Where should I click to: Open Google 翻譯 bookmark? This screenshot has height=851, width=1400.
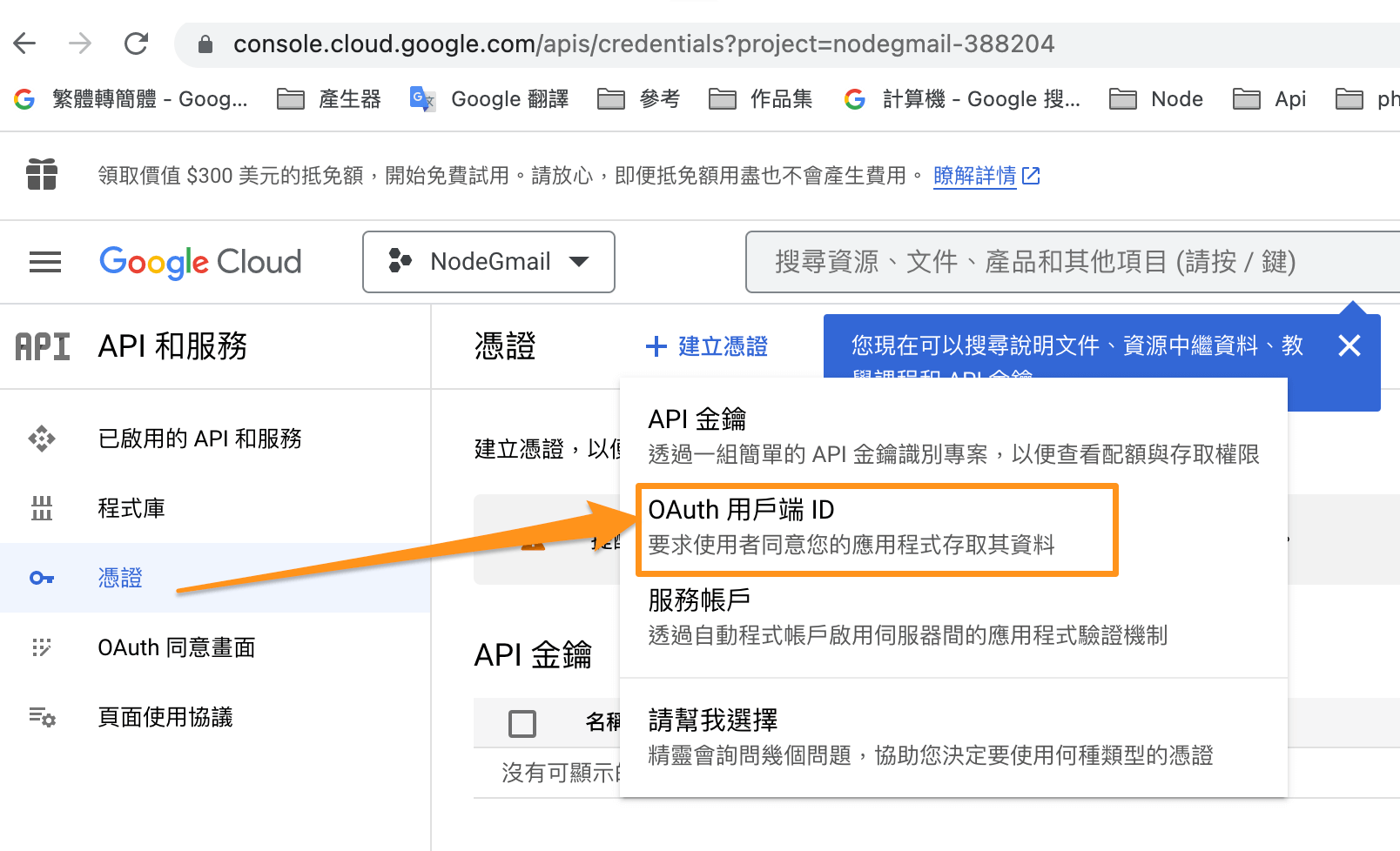tap(489, 99)
